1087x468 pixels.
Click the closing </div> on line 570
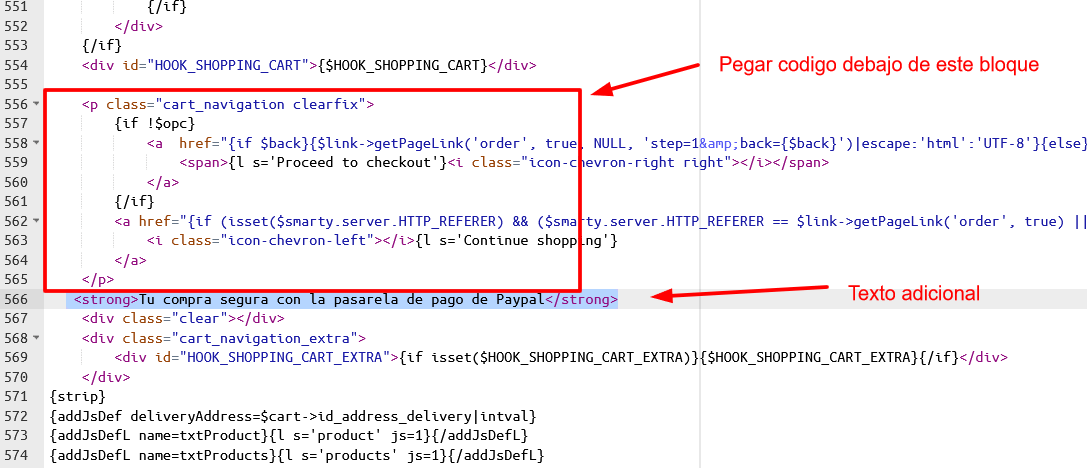click(x=106, y=378)
